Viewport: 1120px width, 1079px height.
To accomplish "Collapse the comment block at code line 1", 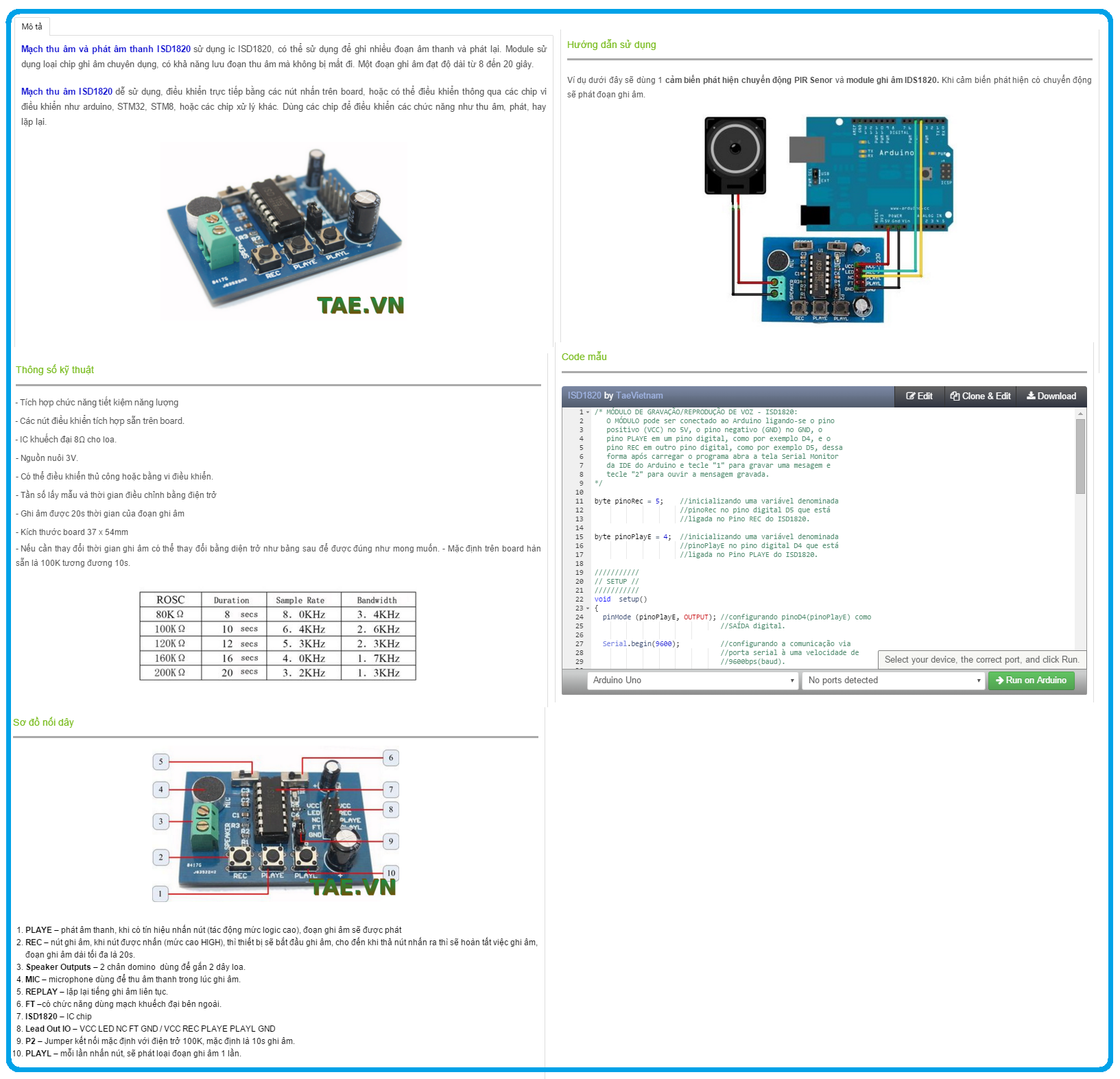I will [588, 412].
